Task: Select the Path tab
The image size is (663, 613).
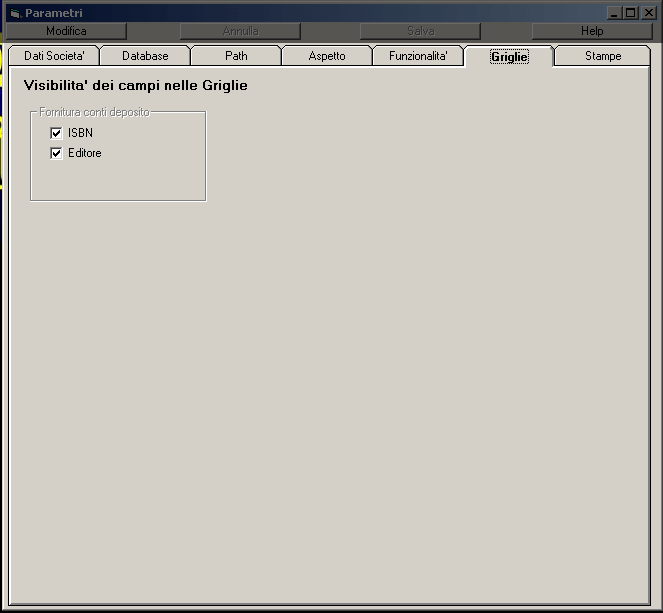Action: pos(236,56)
